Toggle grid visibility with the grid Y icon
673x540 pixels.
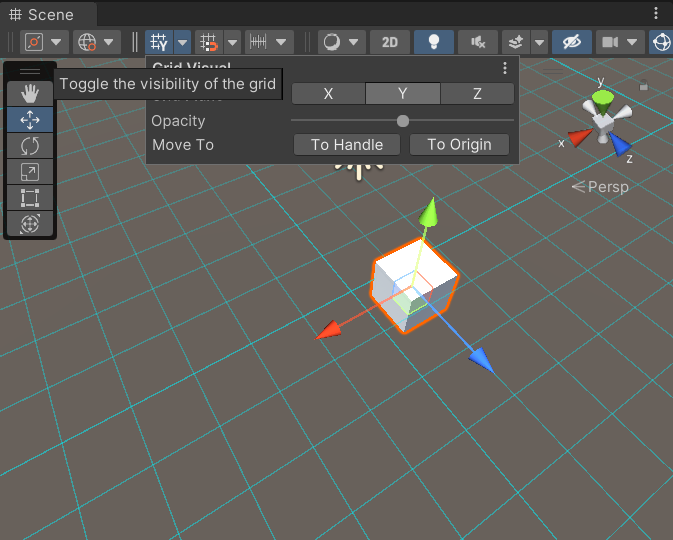(159, 42)
